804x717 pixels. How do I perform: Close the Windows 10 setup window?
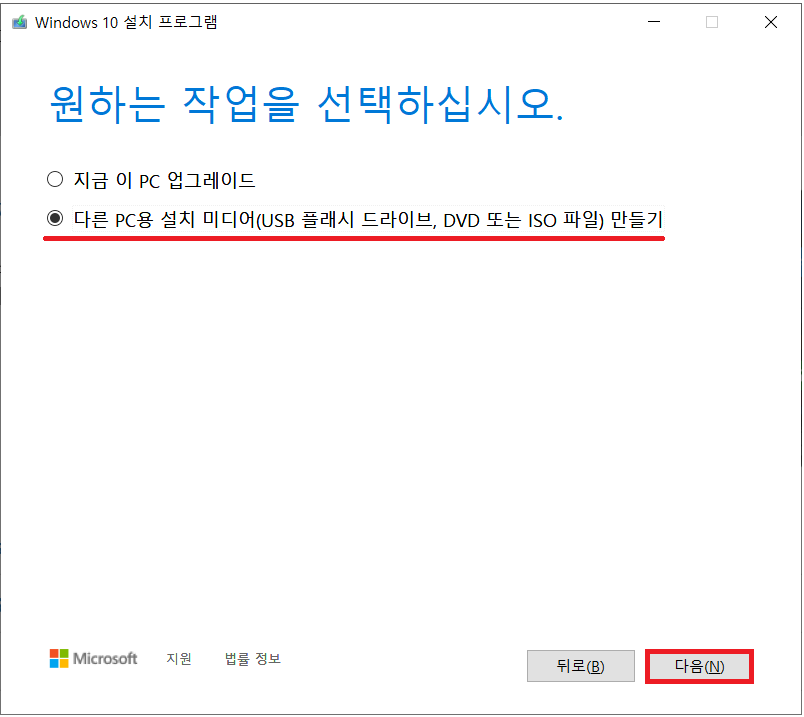[771, 22]
